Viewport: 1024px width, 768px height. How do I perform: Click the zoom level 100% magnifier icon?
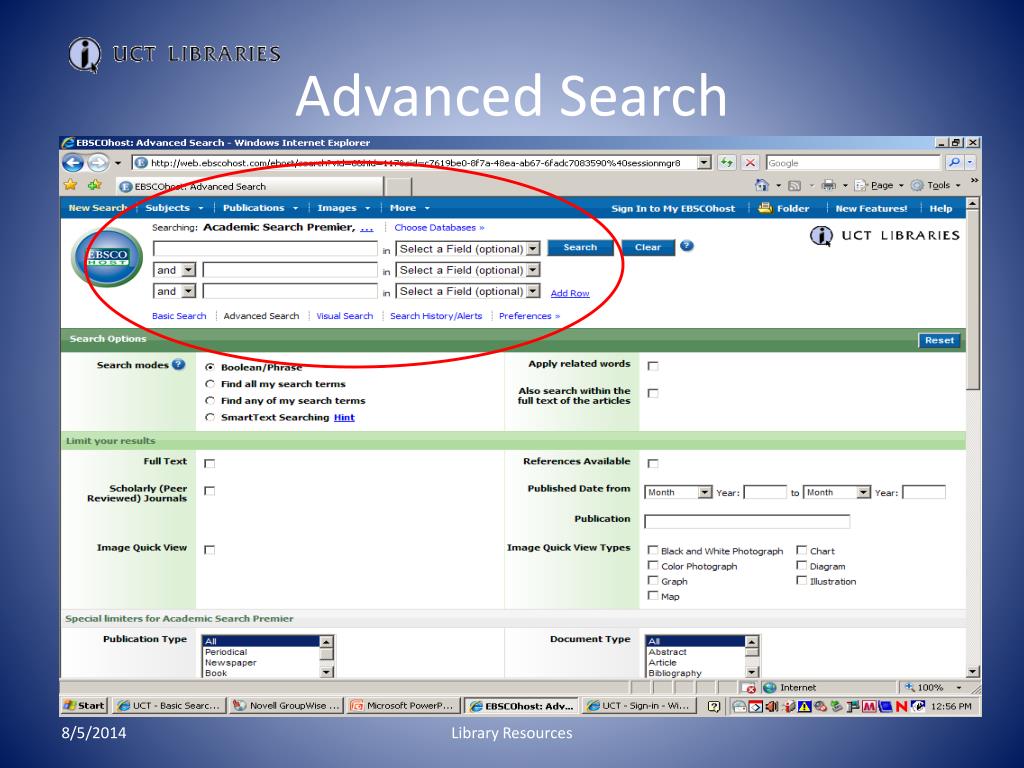click(x=909, y=687)
